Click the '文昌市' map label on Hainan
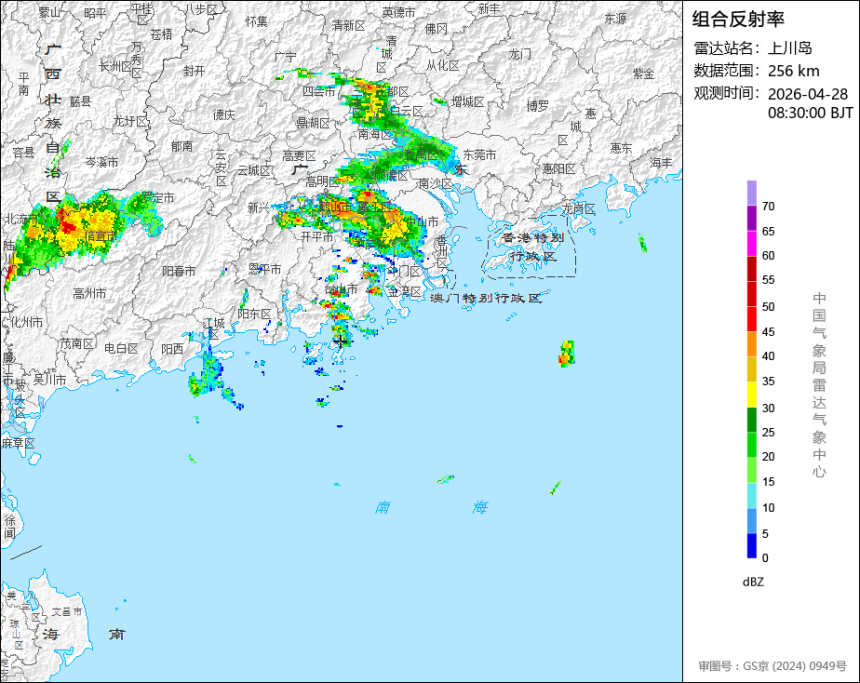The image size is (860, 683). 67,611
